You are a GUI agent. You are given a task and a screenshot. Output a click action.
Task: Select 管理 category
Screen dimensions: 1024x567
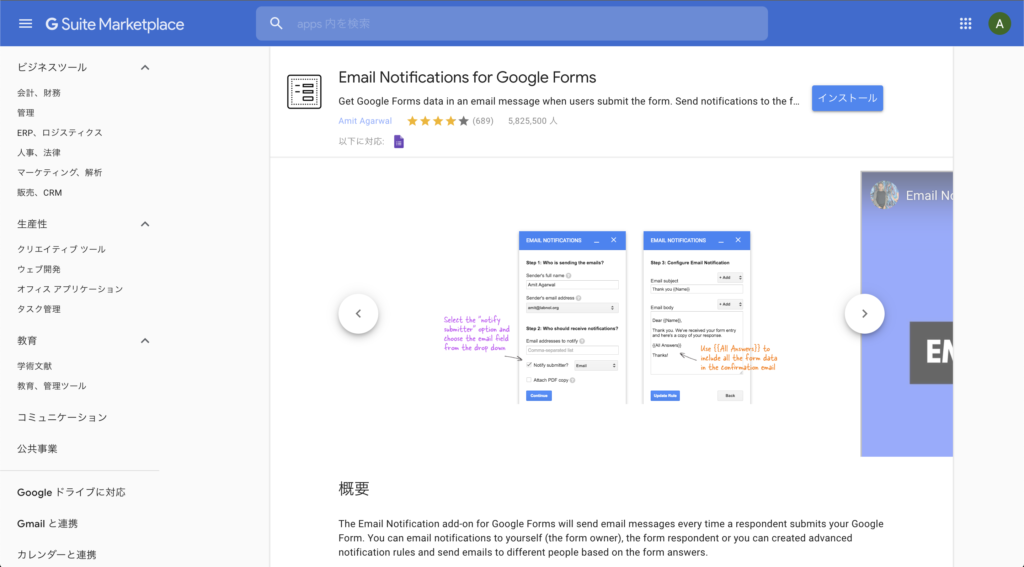click(25, 113)
